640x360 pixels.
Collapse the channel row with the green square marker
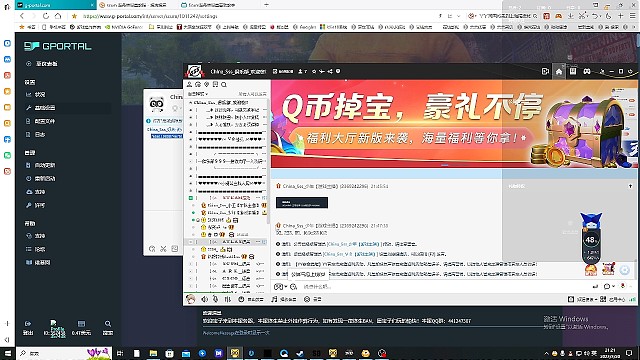(x=191, y=198)
